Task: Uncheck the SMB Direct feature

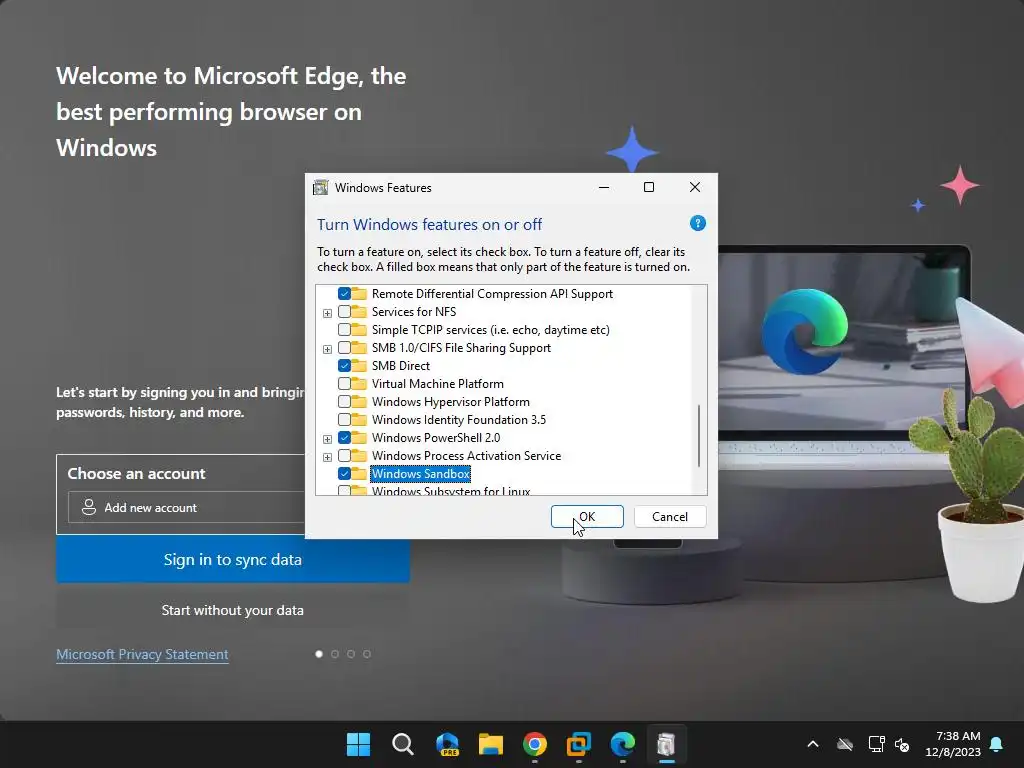Action: pos(344,366)
